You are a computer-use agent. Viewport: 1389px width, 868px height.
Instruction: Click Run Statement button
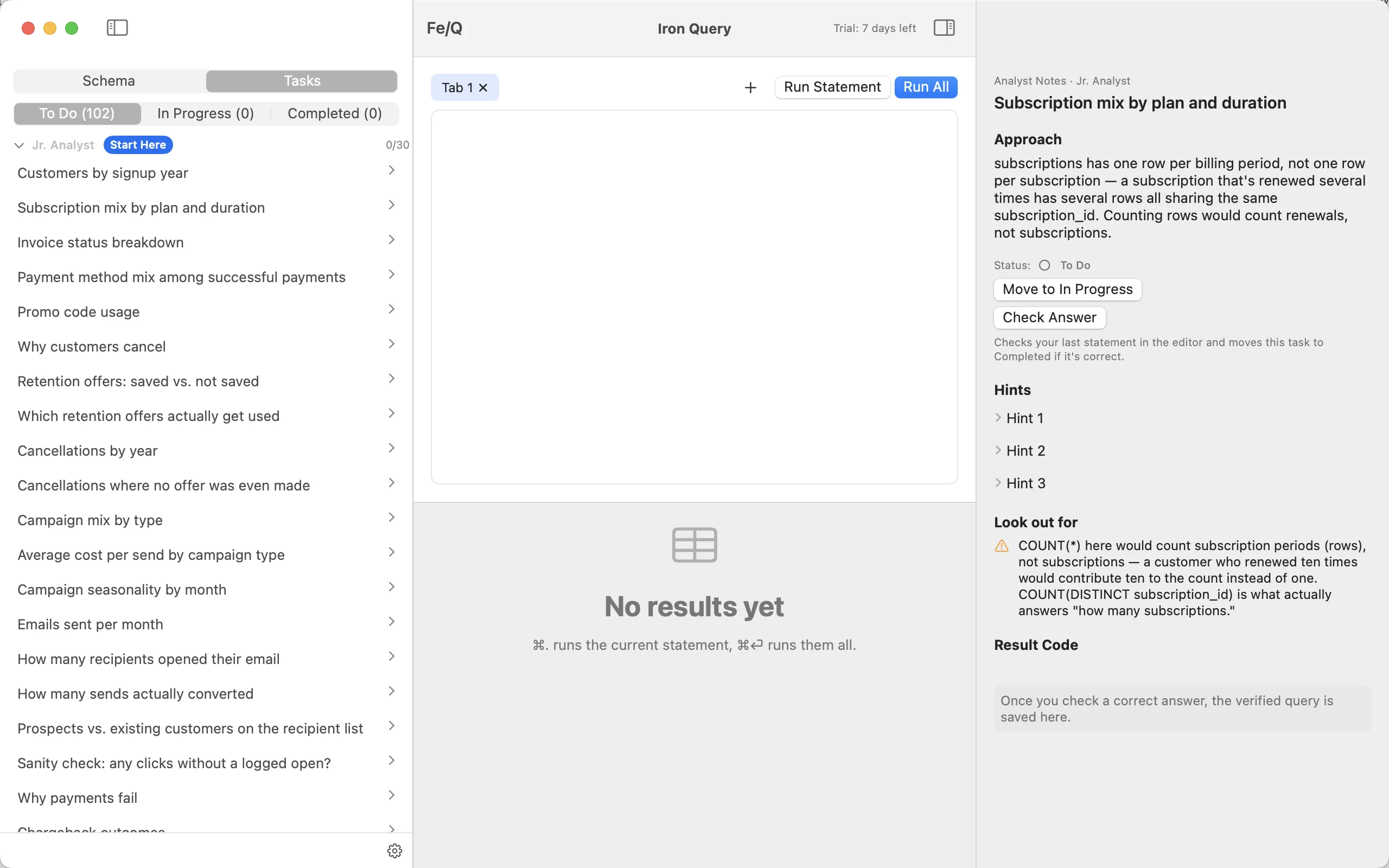832,87
